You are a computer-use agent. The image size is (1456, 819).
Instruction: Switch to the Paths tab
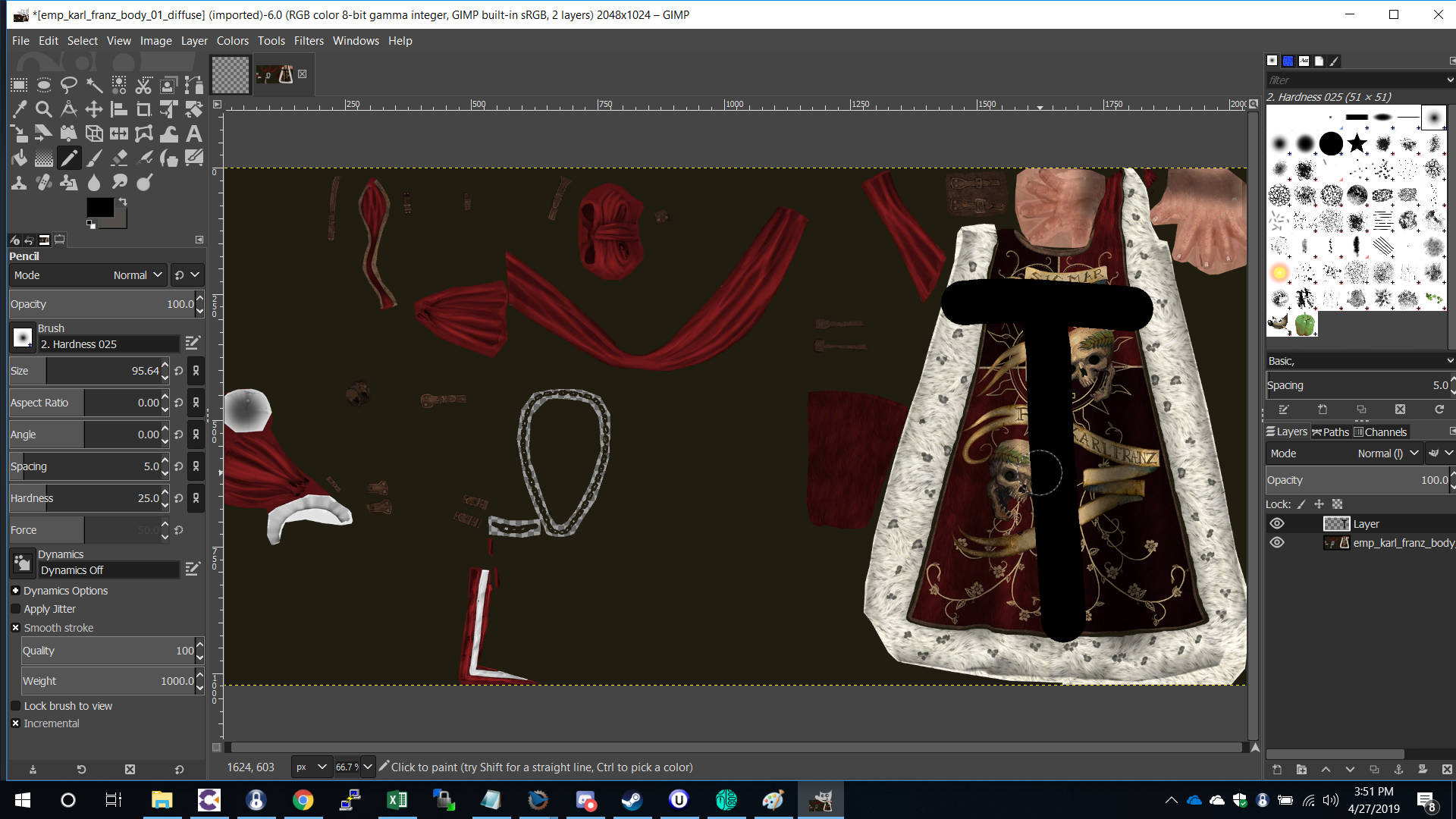pos(1331,432)
